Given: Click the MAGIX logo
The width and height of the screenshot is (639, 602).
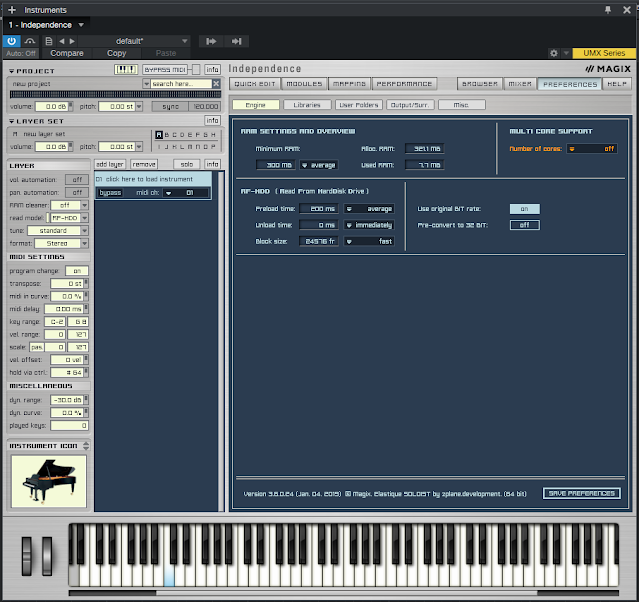Looking at the screenshot, I should click(608, 69).
